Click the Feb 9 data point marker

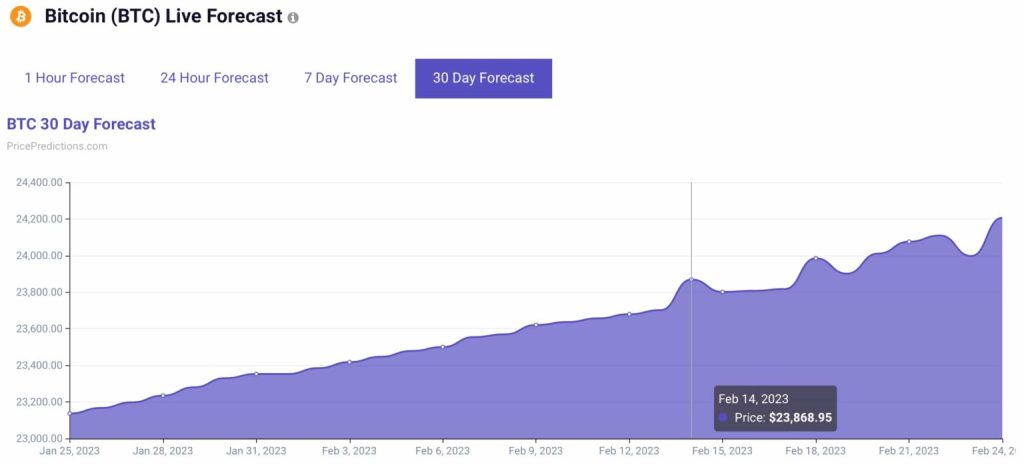536,325
